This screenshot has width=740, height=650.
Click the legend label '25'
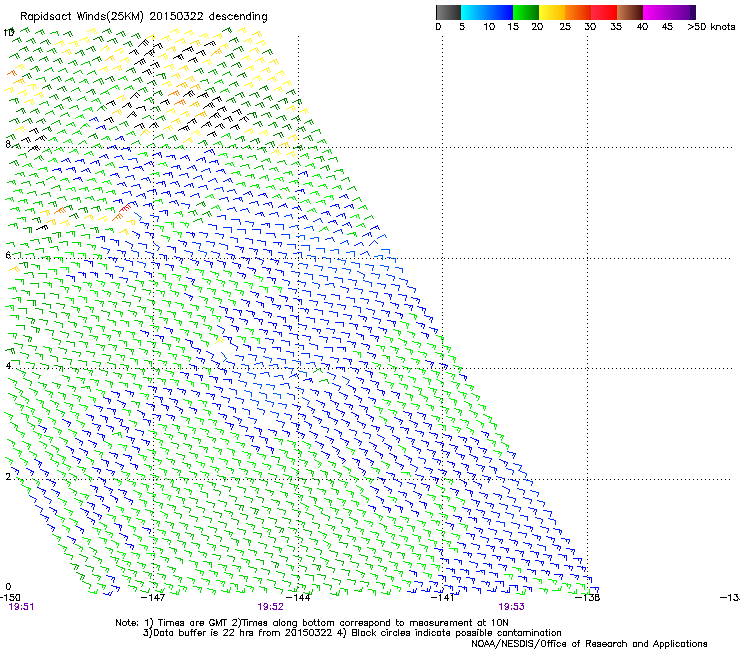pos(565,27)
